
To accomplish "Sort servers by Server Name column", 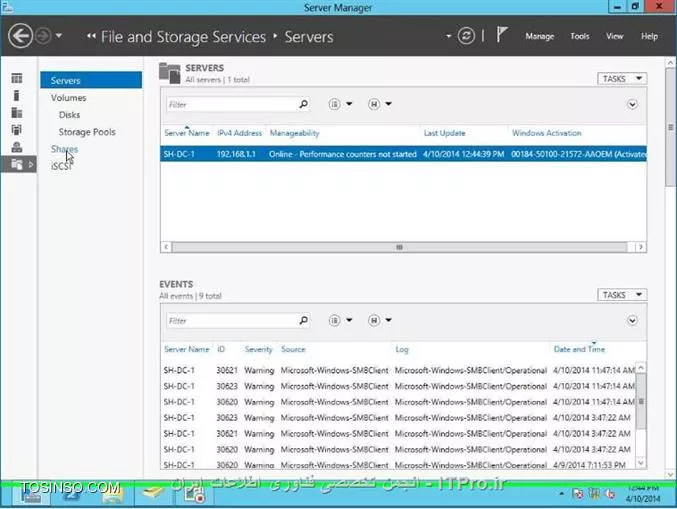I will pyautogui.click(x=187, y=133).
